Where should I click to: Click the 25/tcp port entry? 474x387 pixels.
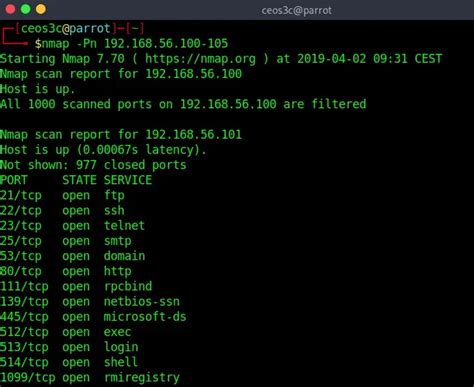click(21, 241)
